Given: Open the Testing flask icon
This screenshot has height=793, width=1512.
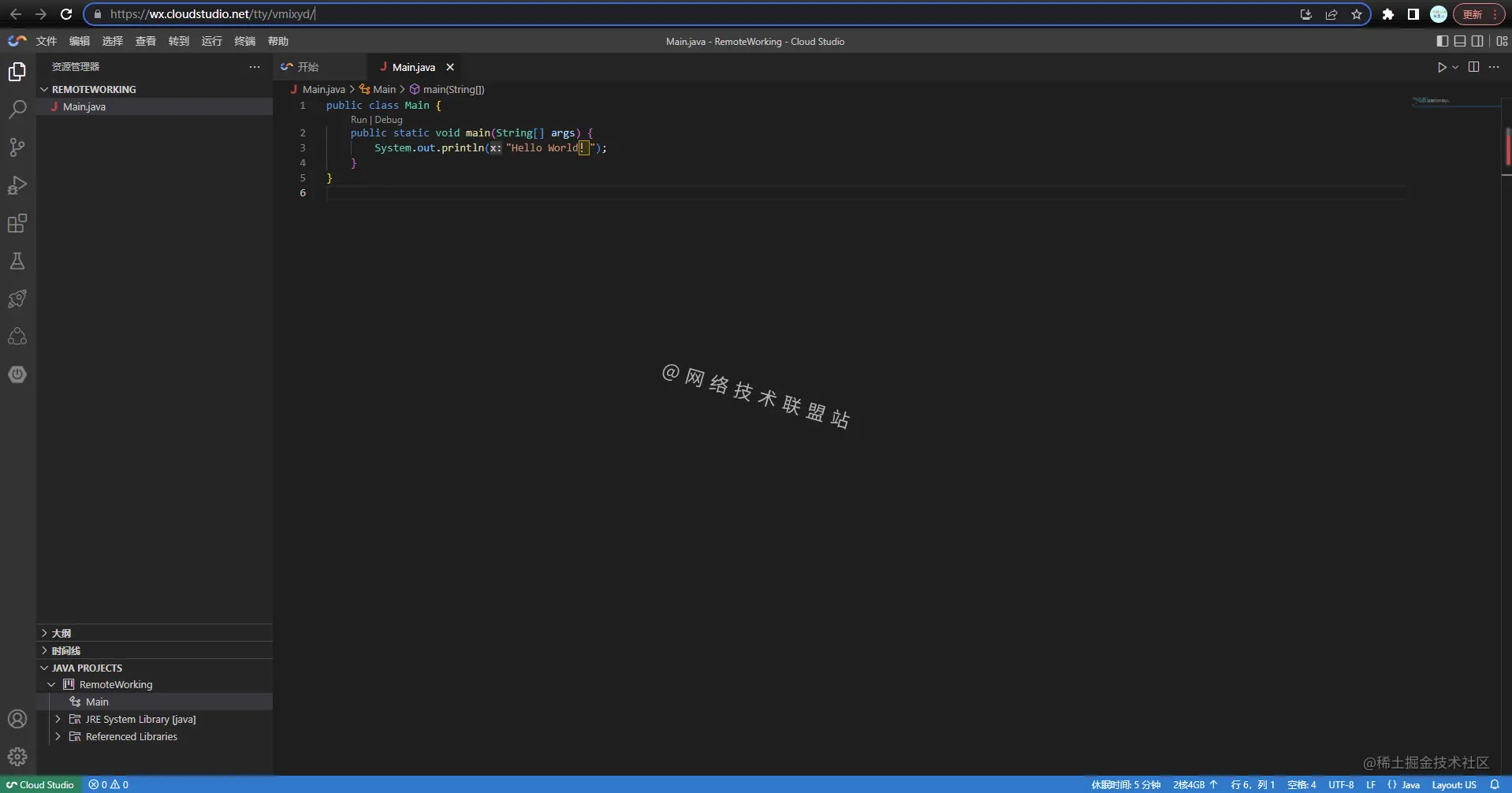Looking at the screenshot, I should [17, 261].
